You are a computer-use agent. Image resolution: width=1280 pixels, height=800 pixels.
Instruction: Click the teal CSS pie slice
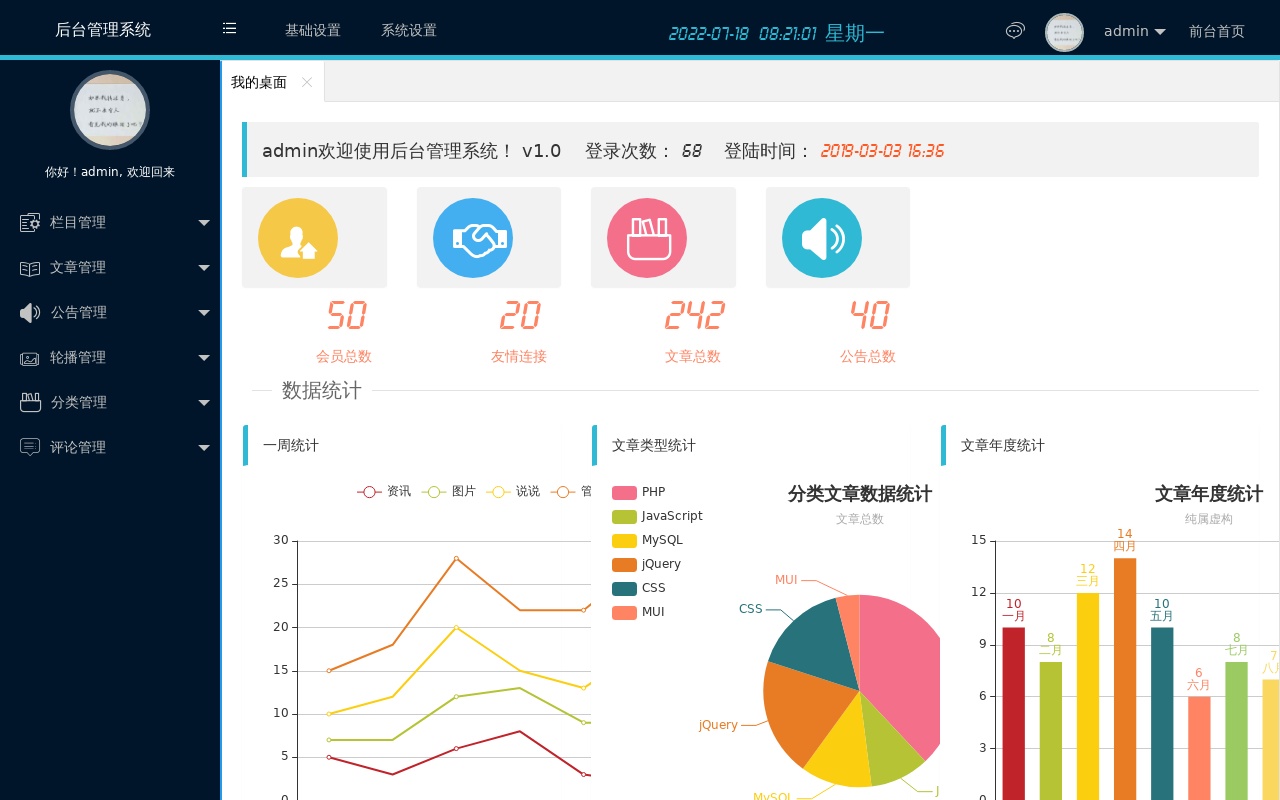[815, 645]
